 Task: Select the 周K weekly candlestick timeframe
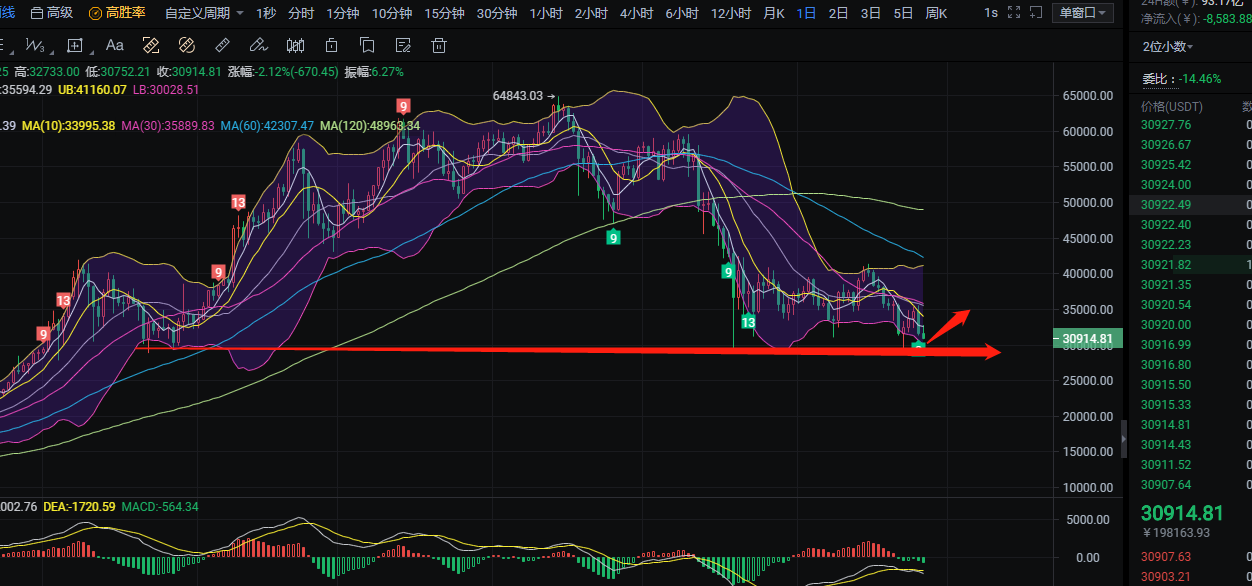pos(936,13)
